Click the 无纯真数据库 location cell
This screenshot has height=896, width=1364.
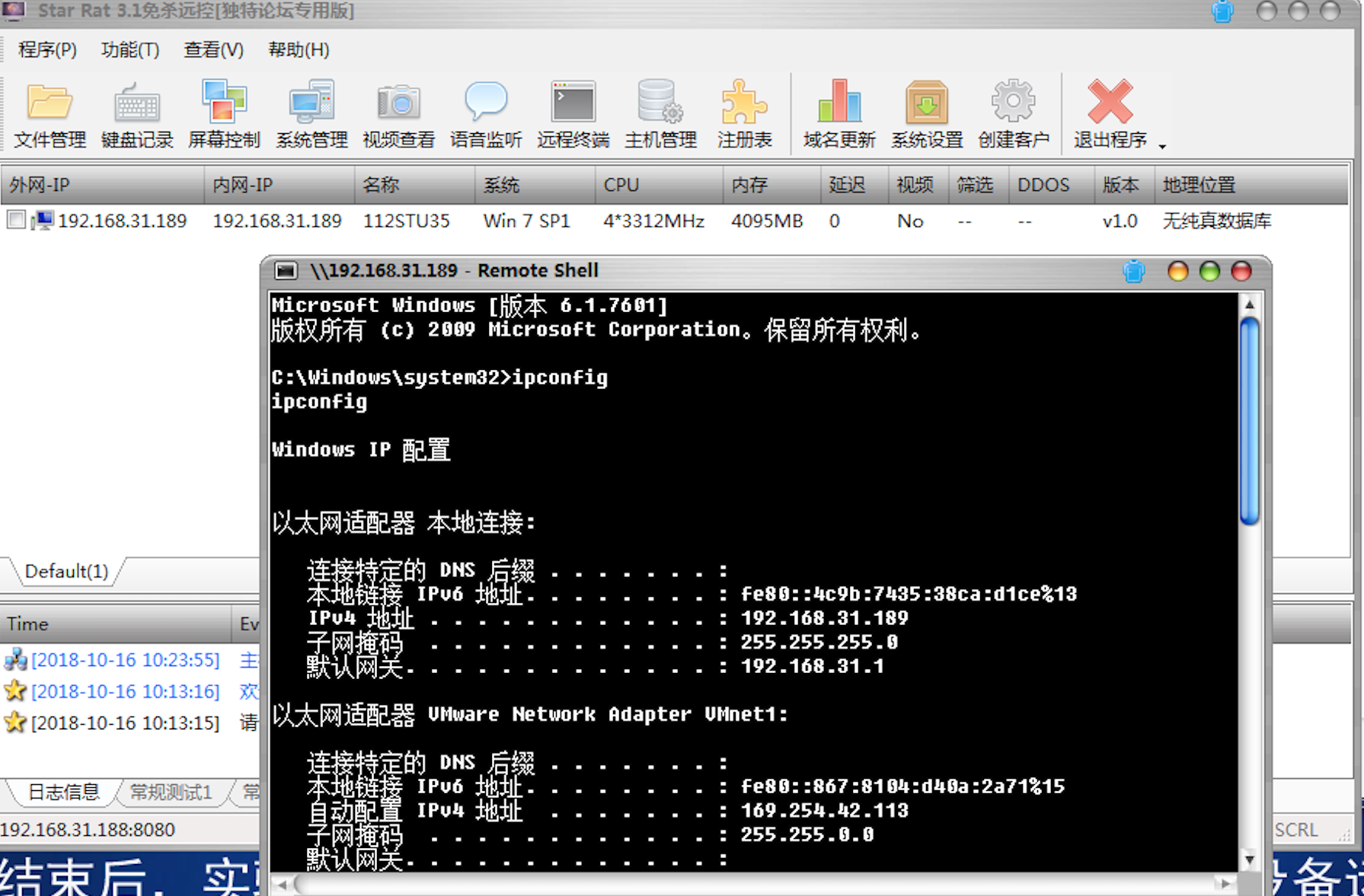coord(1217,221)
